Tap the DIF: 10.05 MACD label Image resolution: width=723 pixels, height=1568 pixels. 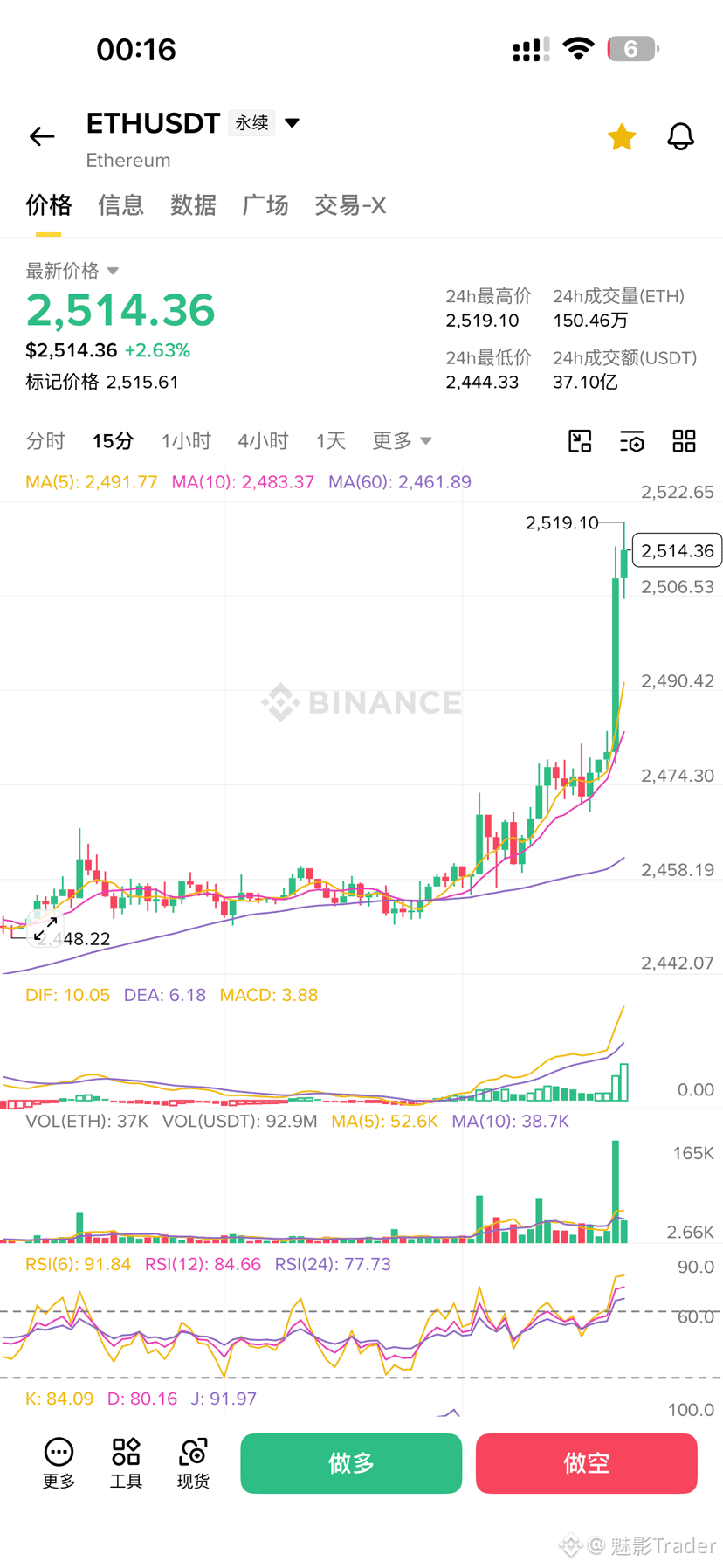68,995
